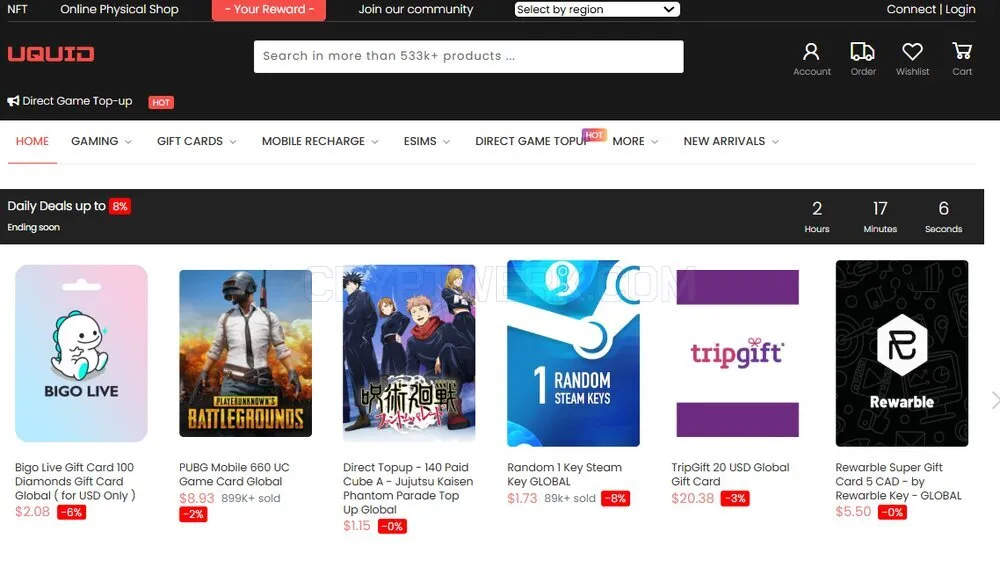Click the -6% discount badge
The image size is (1000, 568).
[x=71, y=512]
